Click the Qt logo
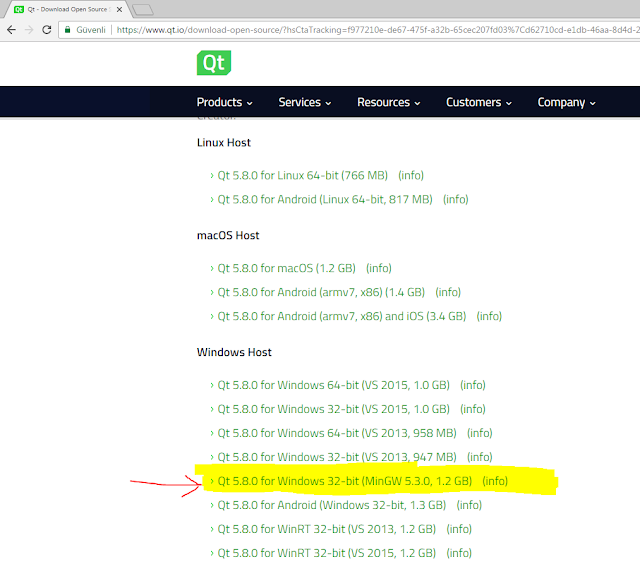640x569 pixels. pyautogui.click(x=214, y=63)
